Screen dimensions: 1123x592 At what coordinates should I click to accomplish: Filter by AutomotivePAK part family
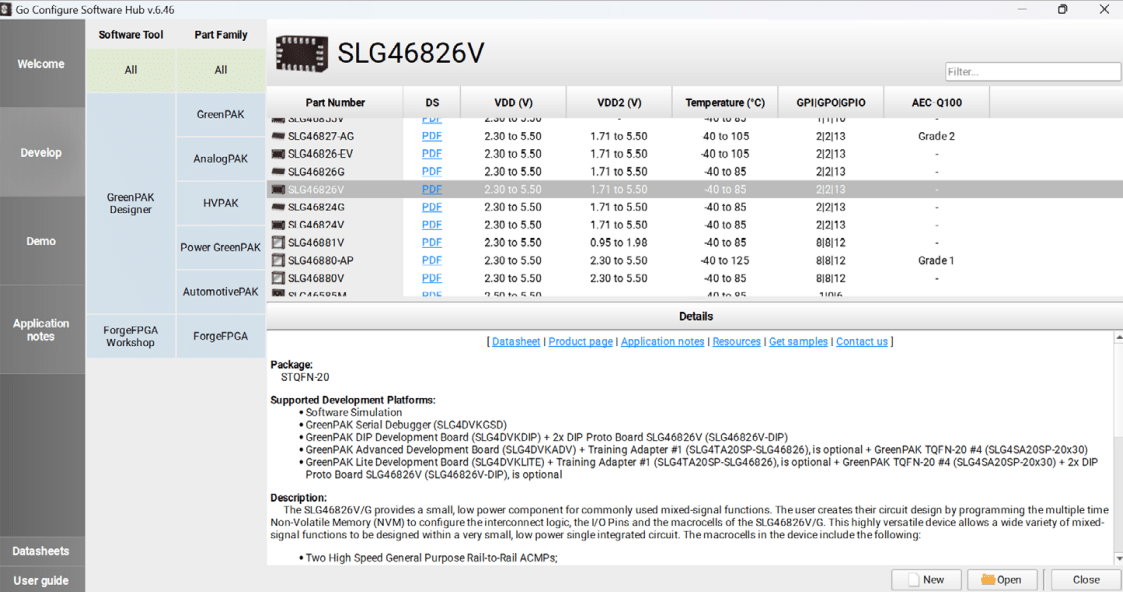(x=221, y=292)
